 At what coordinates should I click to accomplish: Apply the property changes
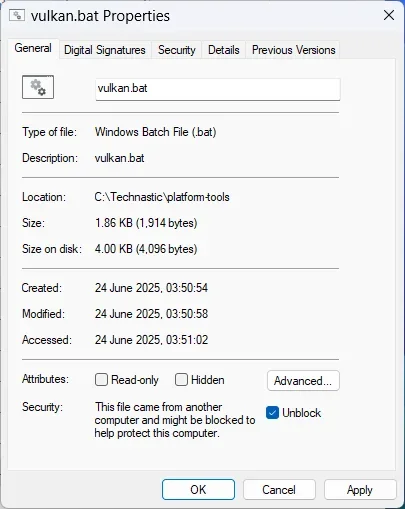tap(360, 489)
